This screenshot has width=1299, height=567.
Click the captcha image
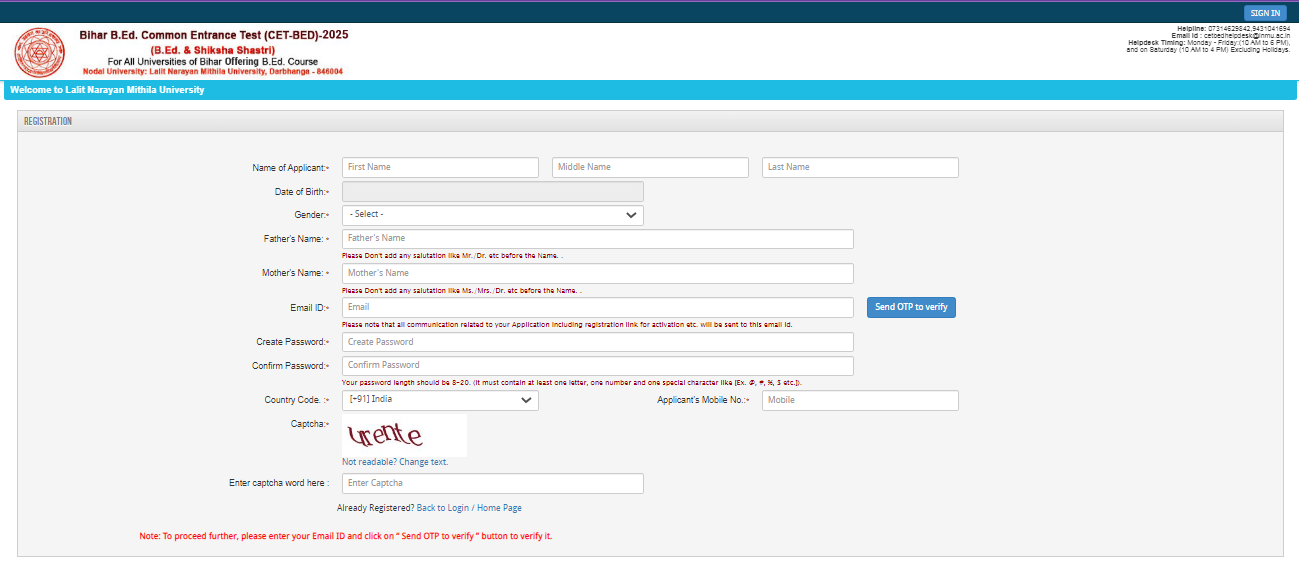tap(404, 435)
